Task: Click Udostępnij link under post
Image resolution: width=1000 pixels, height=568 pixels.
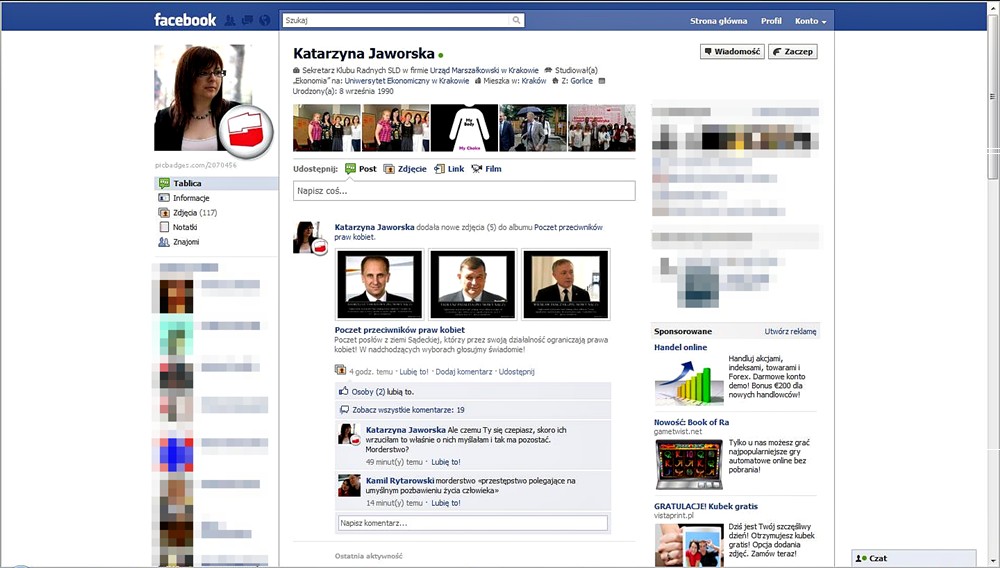Action: [x=517, y=371]
